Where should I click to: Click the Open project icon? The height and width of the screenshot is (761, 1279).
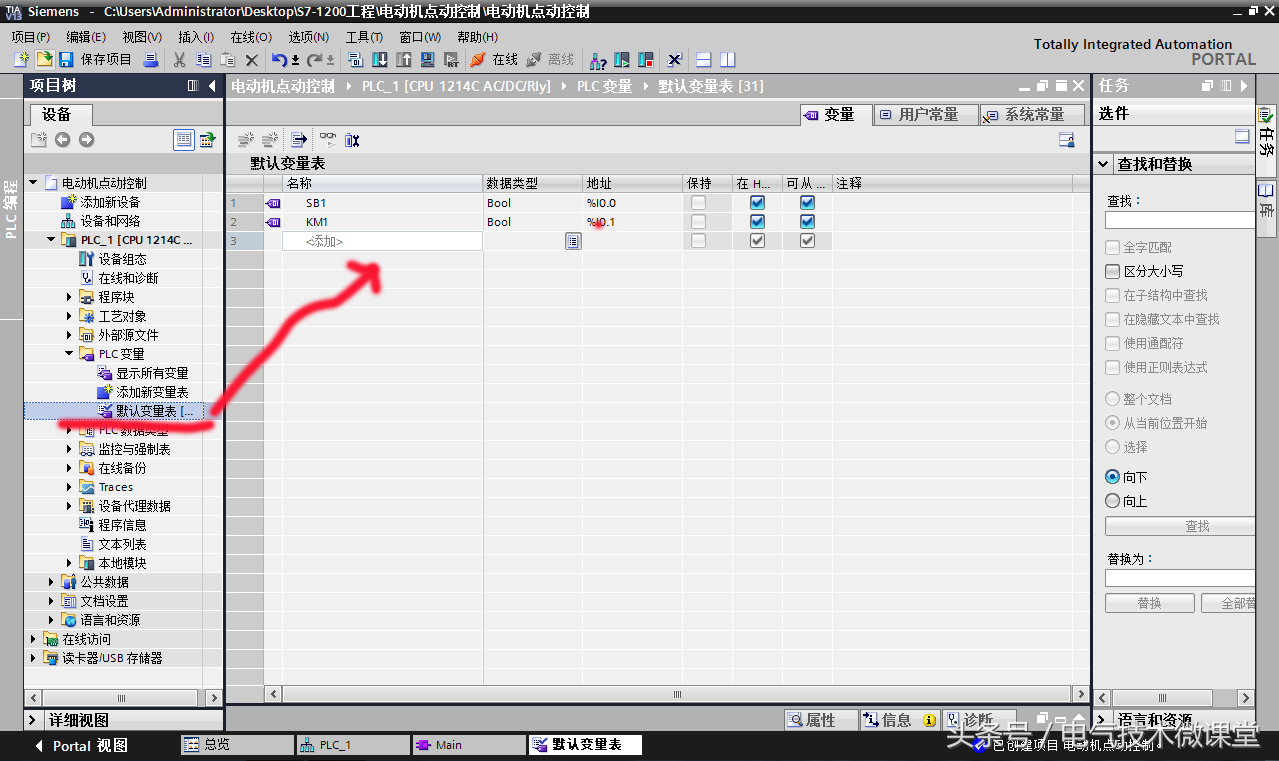click(x=43, y=60)
